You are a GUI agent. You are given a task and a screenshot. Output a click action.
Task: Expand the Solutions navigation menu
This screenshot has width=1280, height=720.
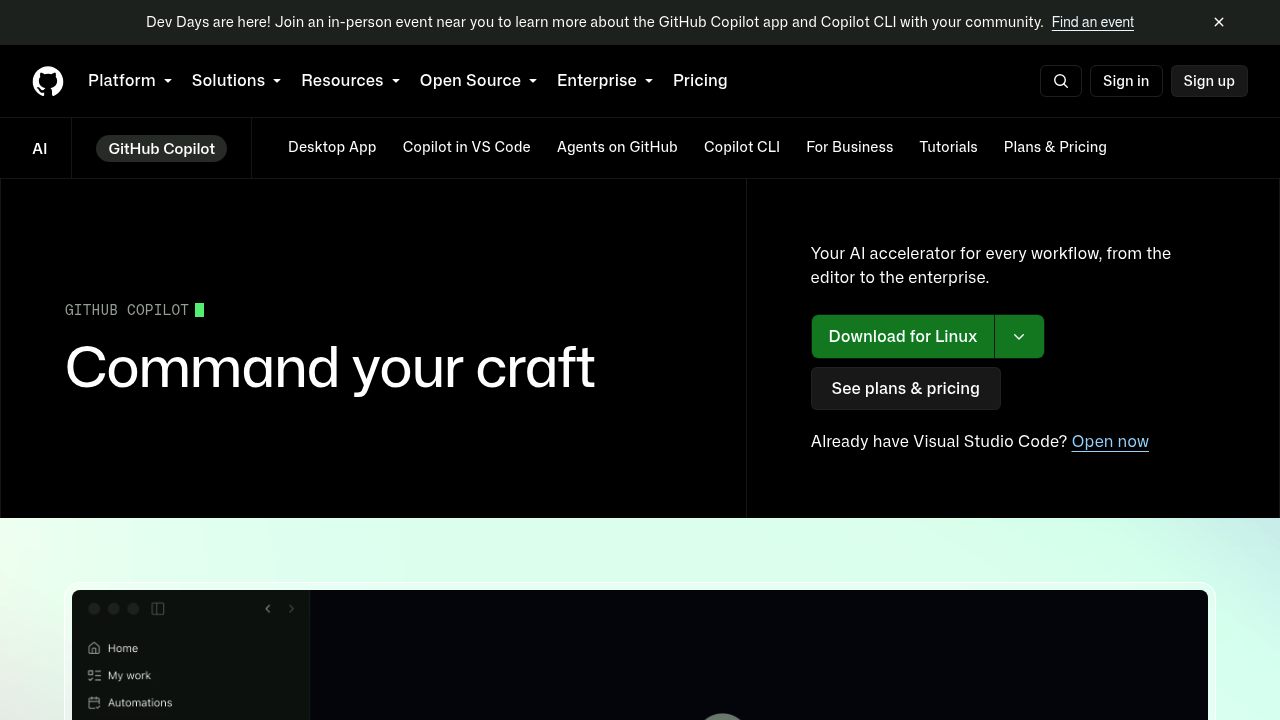(x=236, y=80)
